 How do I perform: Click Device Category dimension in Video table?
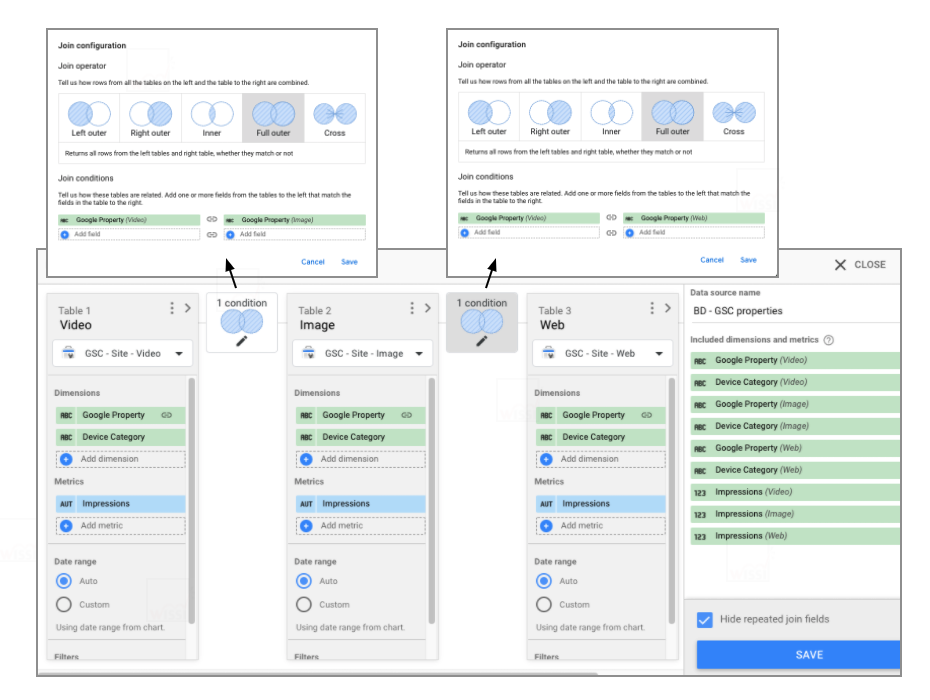point(121,437)
